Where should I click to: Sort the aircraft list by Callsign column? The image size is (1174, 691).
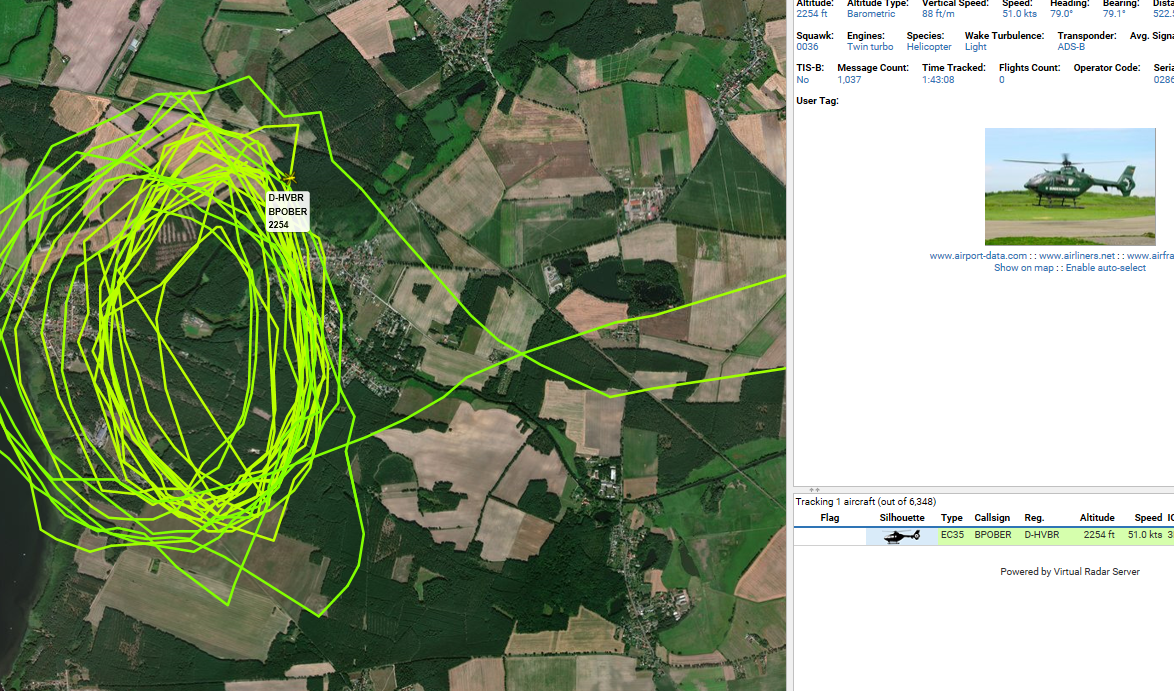pyautogui.click(x=992, y=518)
